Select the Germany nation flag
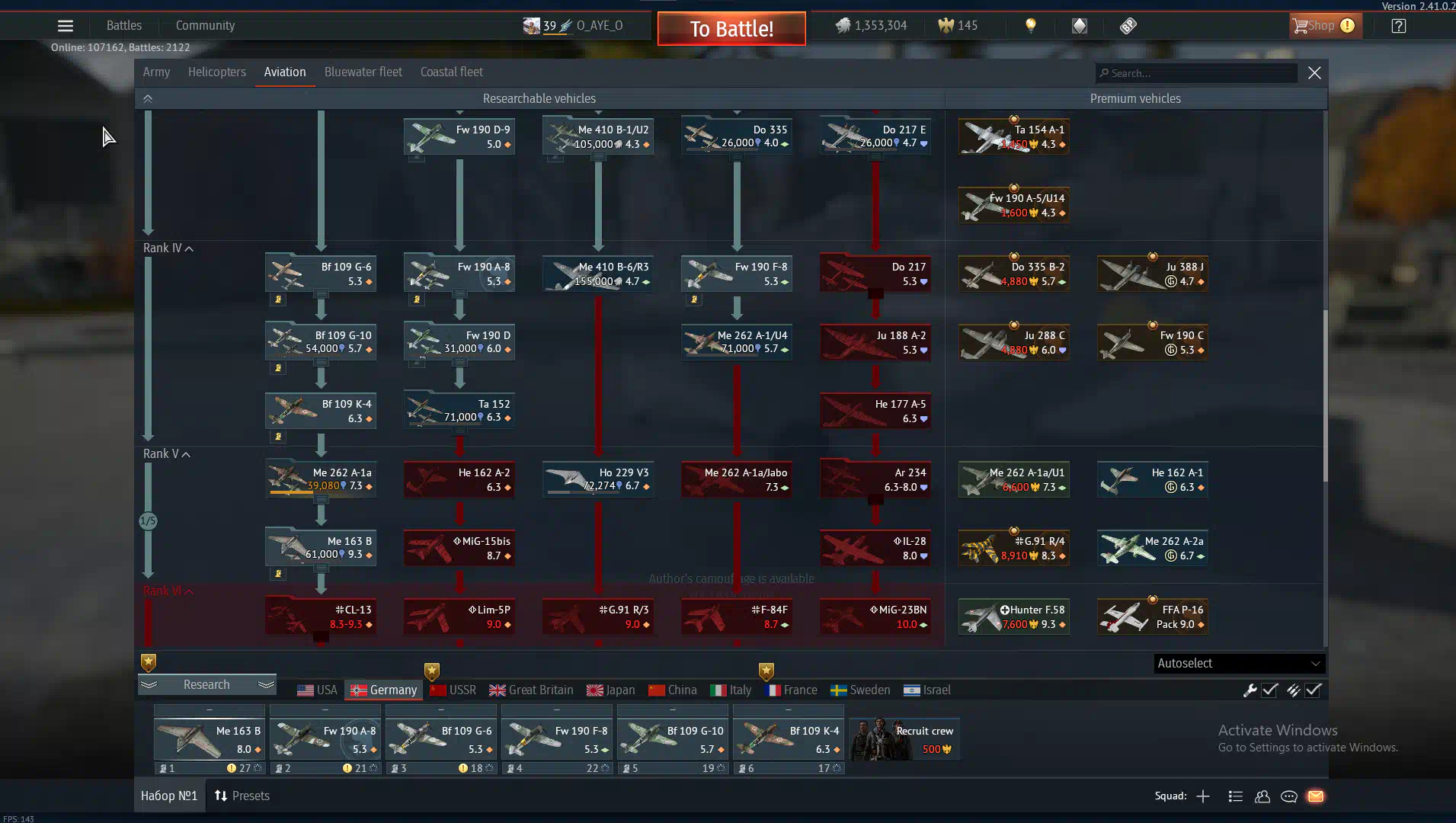 [383, 690]
